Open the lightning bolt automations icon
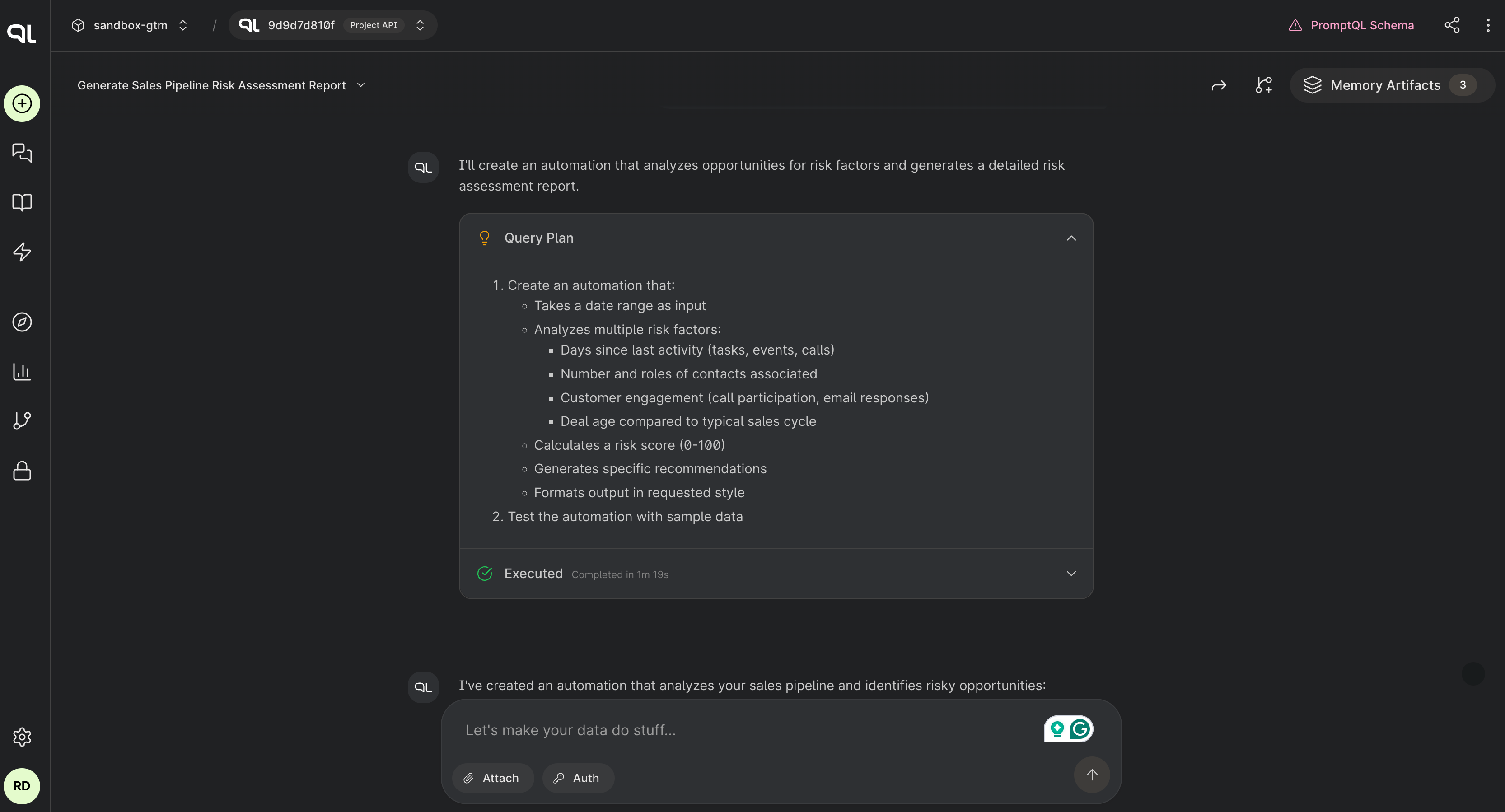Screen dimensions: 1505x812 tap(22, 252)
